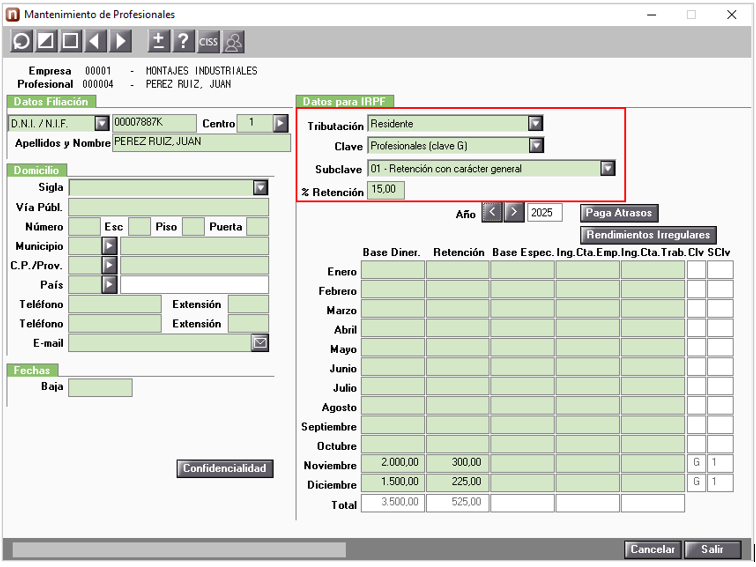Click the first Extensión input field
The width and height of the screenshot is (756, 567).
pos(248,304)
